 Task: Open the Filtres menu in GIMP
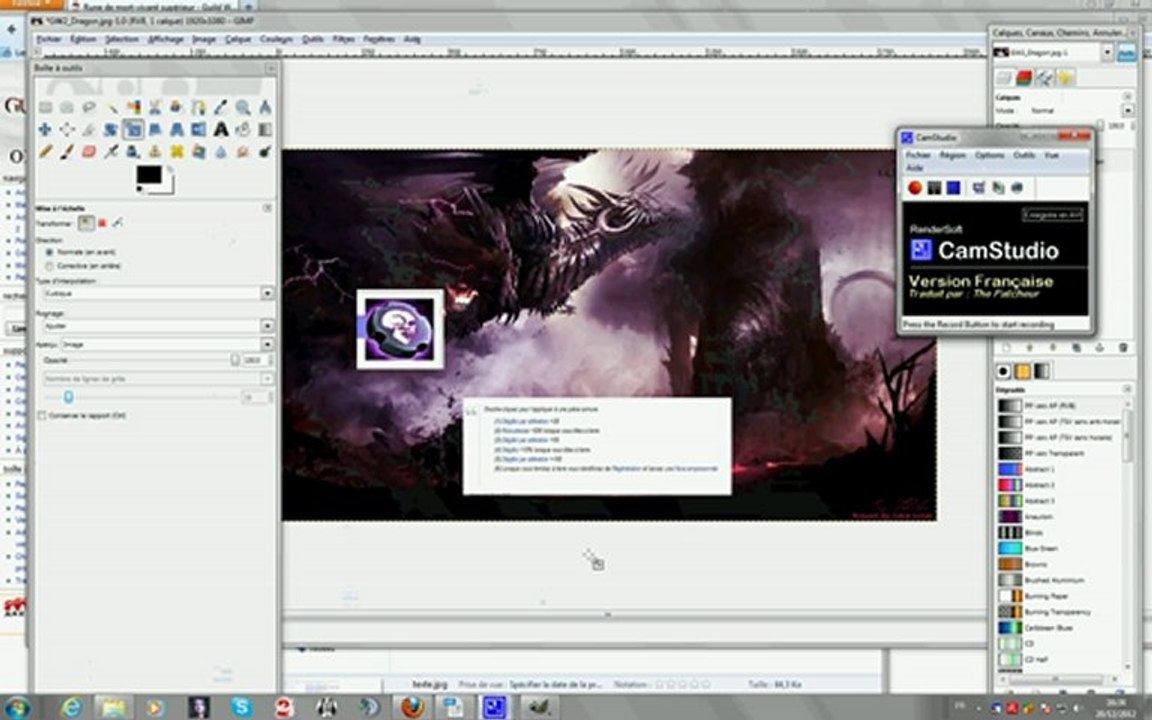344,39
